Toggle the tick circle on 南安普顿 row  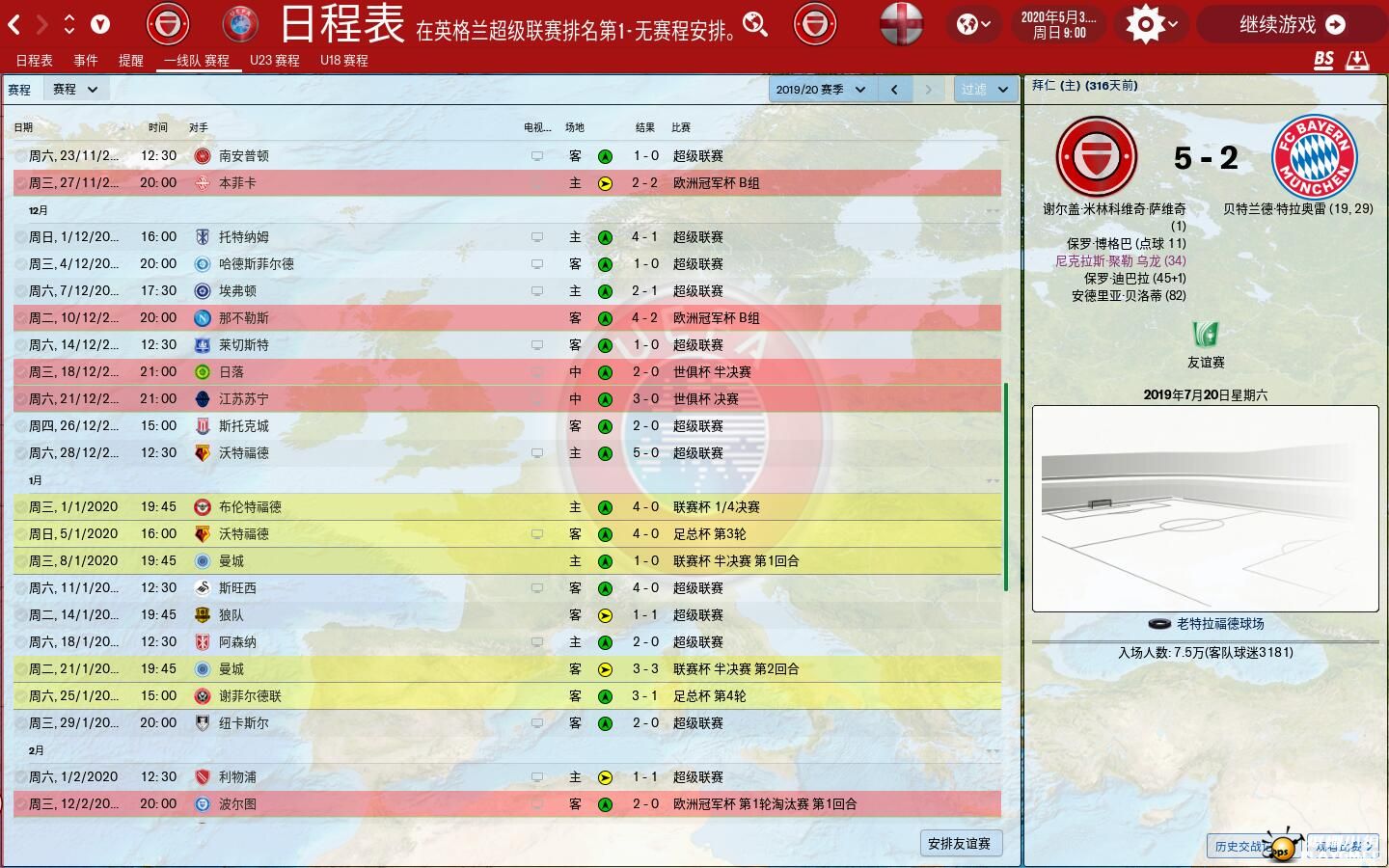pos(21,155)
